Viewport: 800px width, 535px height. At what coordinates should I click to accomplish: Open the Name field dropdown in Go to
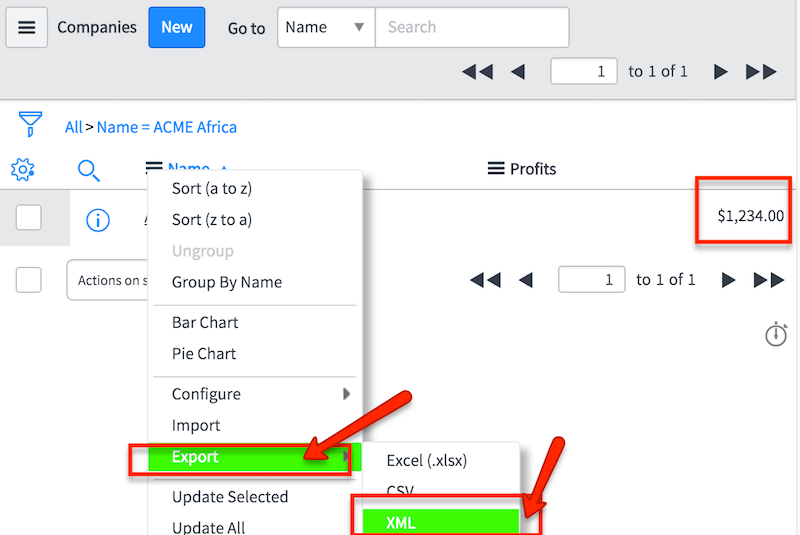[327, 28]
